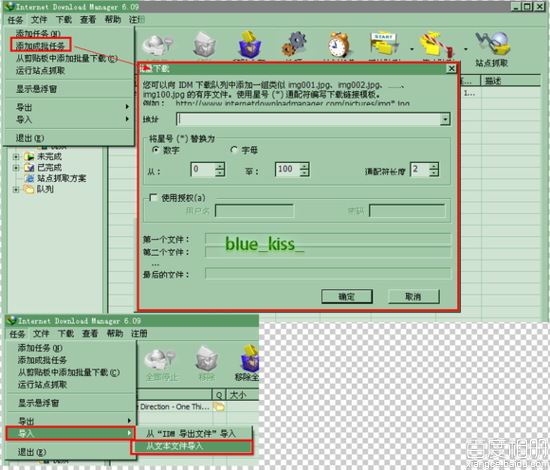Image resolution: width=550 pixels, height=470 pixels.
Task: Enable the 使用授权(a) checkbox
Action: tap(153, 197)
